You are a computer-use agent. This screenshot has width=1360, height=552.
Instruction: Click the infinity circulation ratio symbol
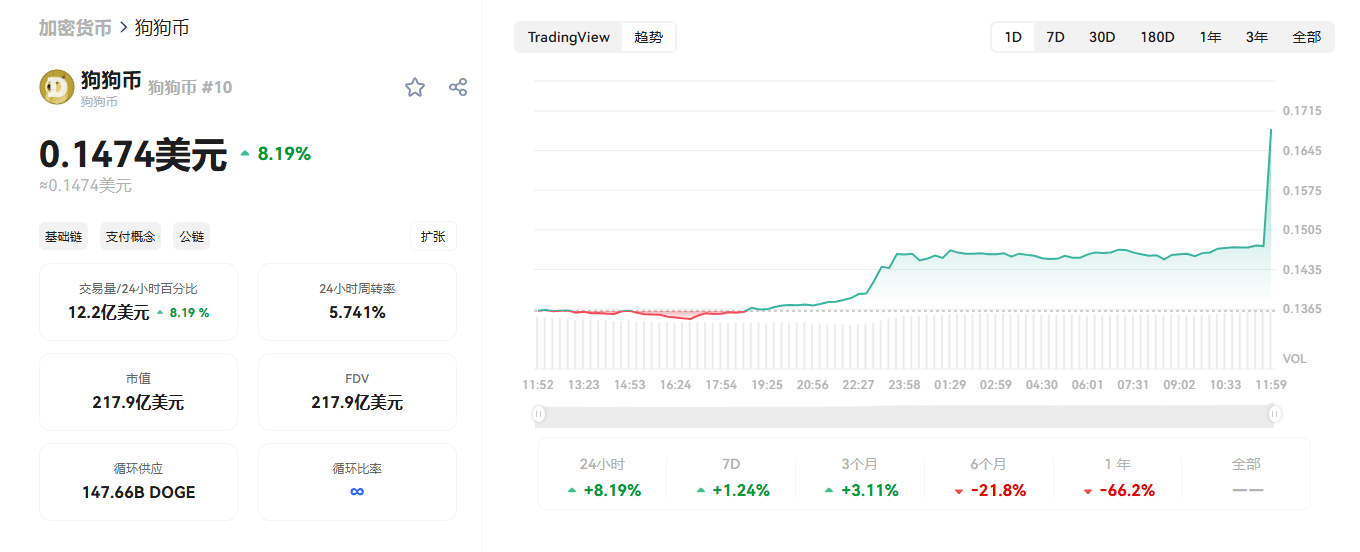coord(357,491)
